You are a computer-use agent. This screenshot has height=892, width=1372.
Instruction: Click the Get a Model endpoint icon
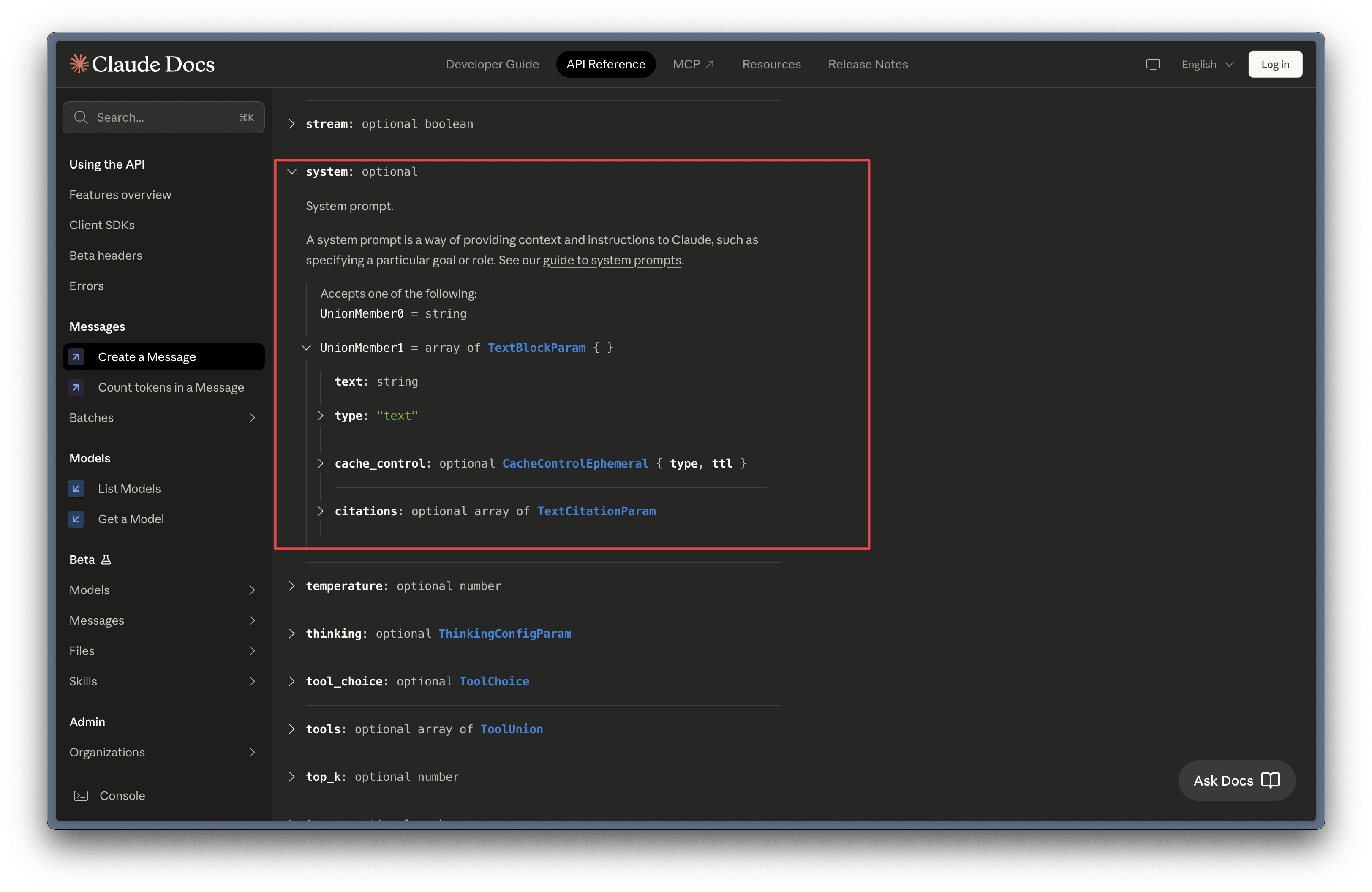(x=76, y=519)
